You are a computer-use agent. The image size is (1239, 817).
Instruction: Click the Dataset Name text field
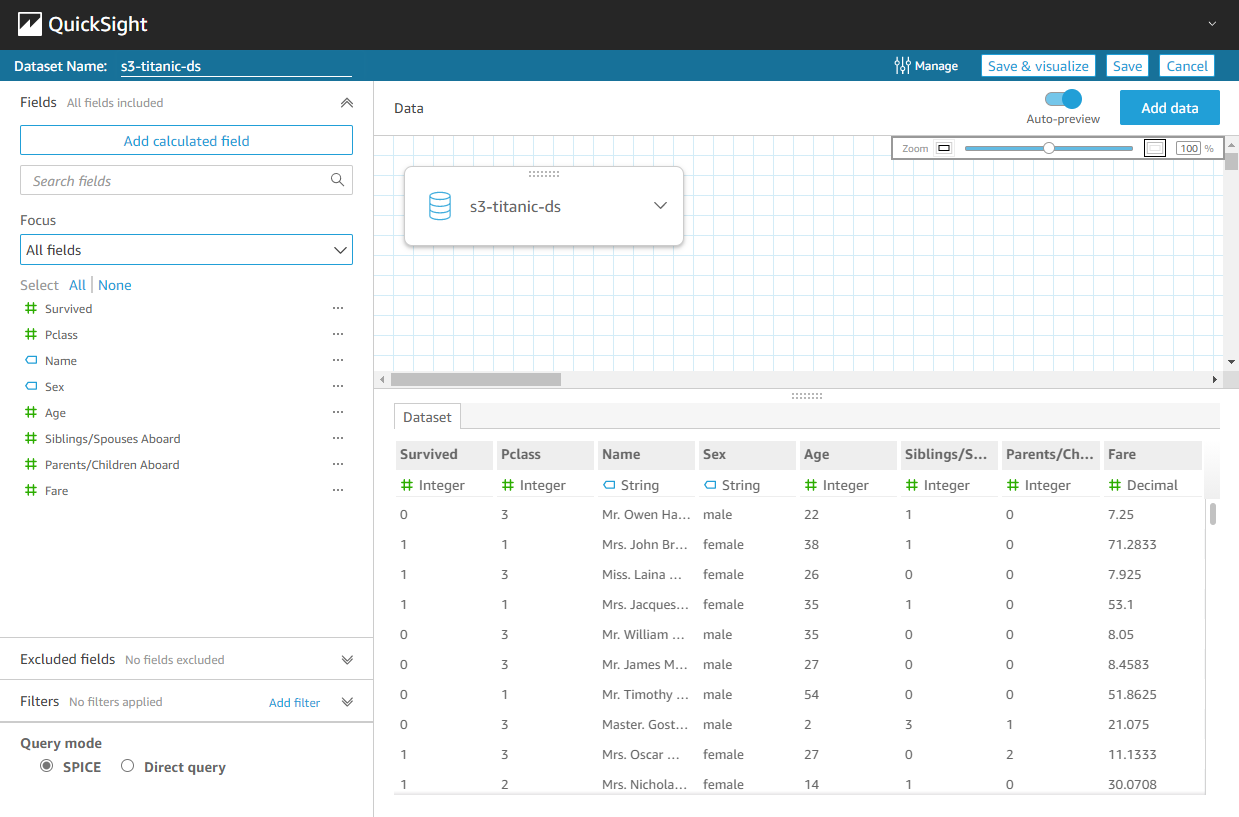click(236, 66)
